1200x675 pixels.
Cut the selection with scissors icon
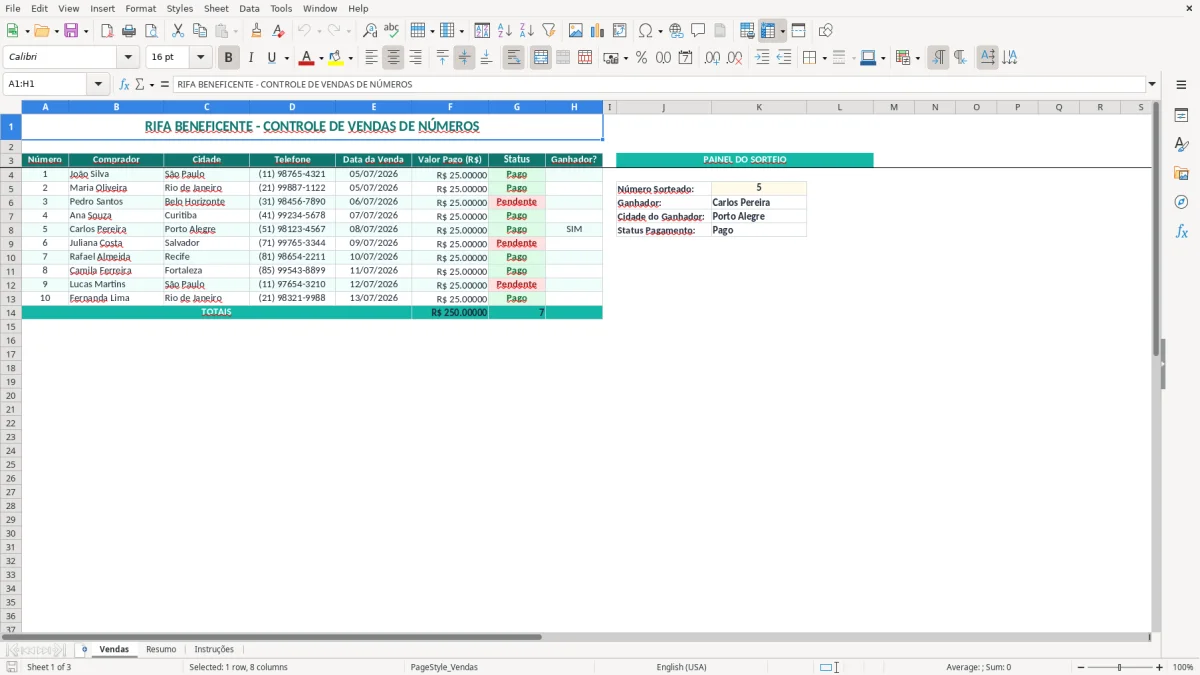click(x=178, y=31)
